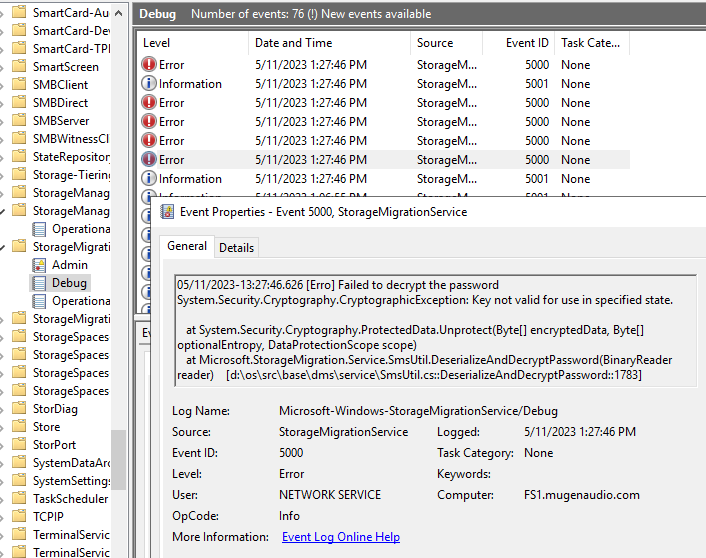Click the TCPIP folder icon
This screenshot has width=706, height=558.
[x=19, y=517]
